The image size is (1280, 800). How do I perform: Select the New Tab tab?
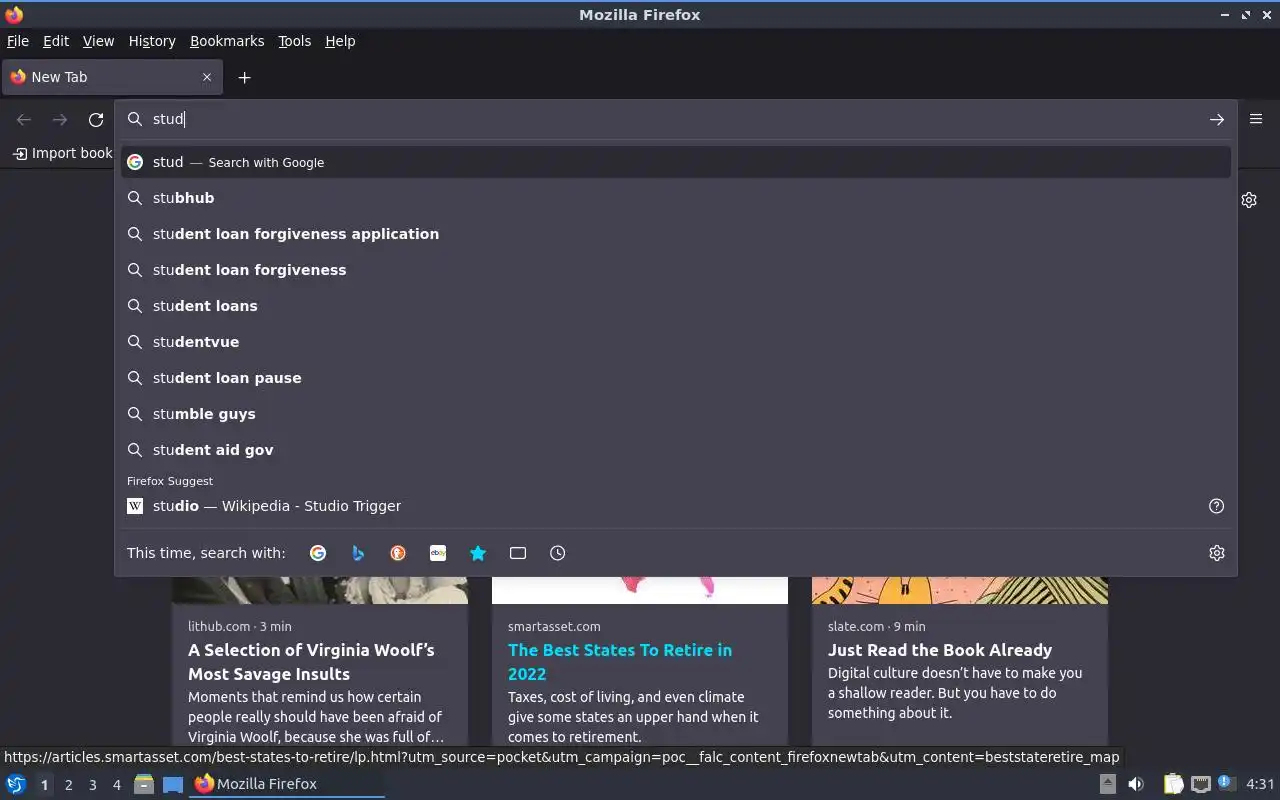point(110,77)
